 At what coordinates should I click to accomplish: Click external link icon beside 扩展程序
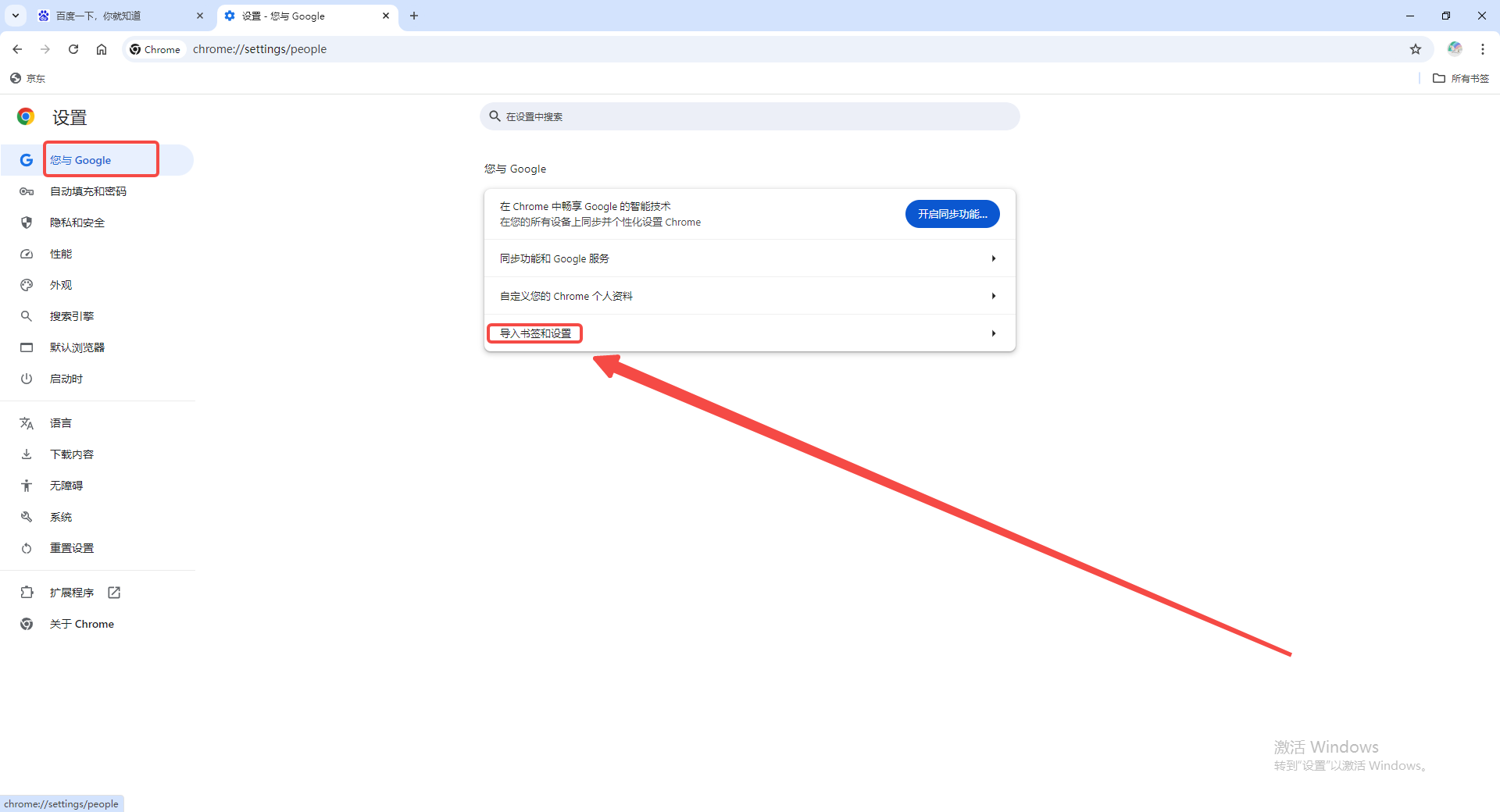tap(114, 593)
